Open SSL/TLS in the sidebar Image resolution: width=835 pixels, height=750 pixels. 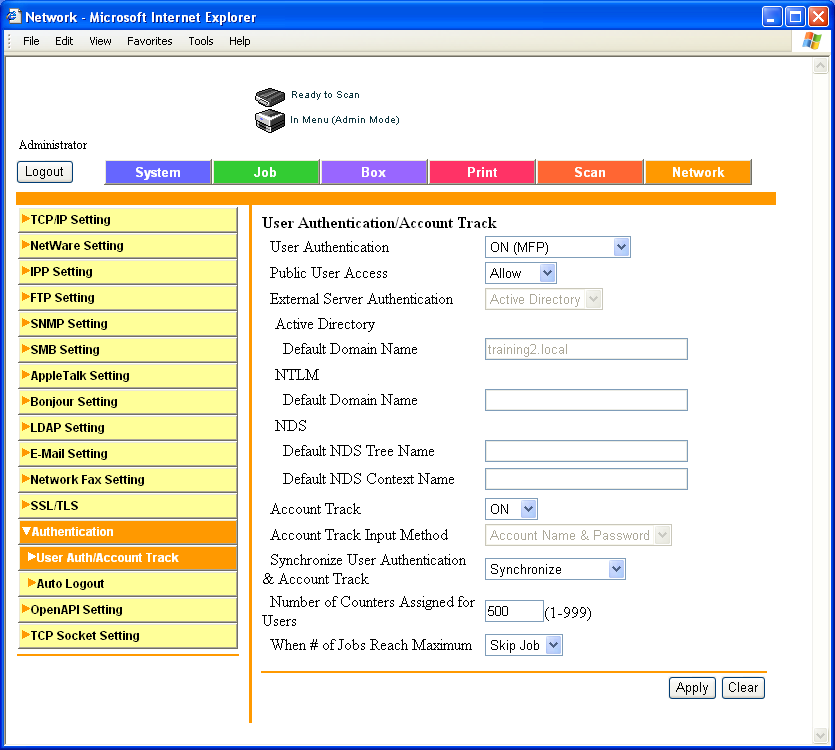click(128, 506)
